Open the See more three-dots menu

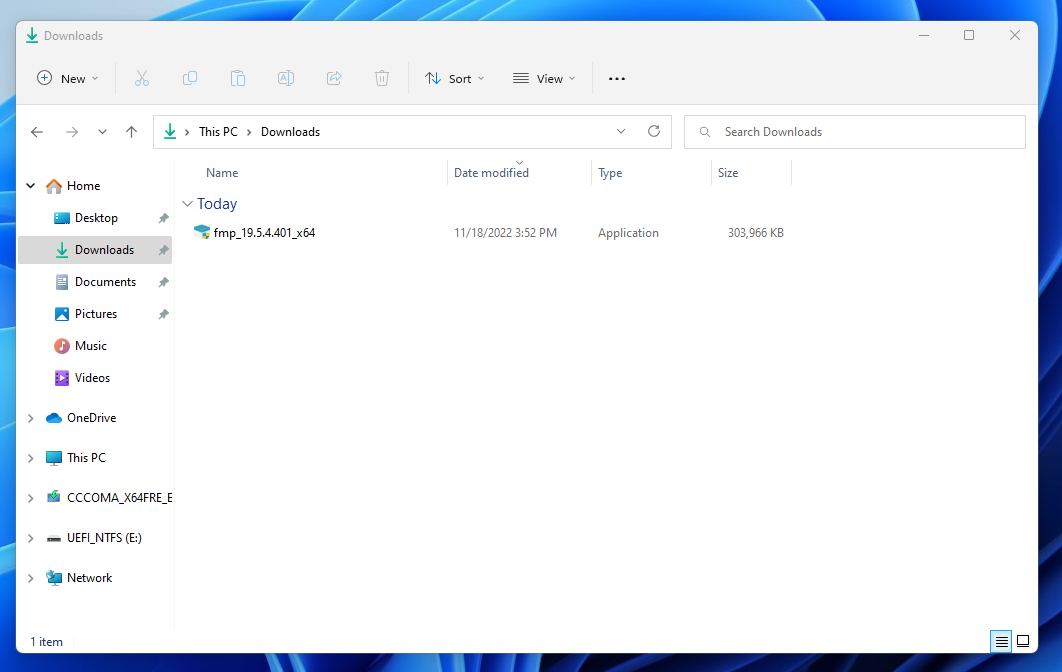tap(616, 79)
